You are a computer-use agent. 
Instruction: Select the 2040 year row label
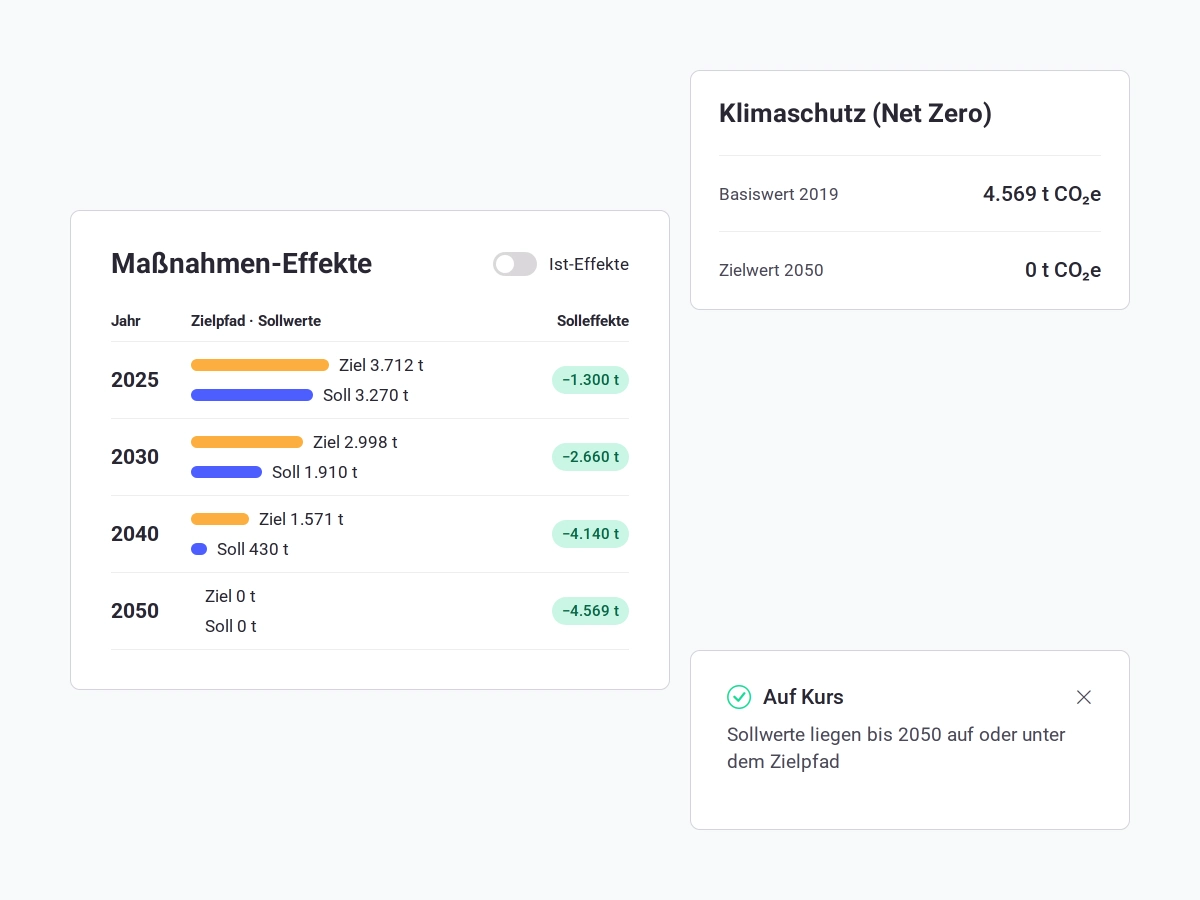point(135,534)
